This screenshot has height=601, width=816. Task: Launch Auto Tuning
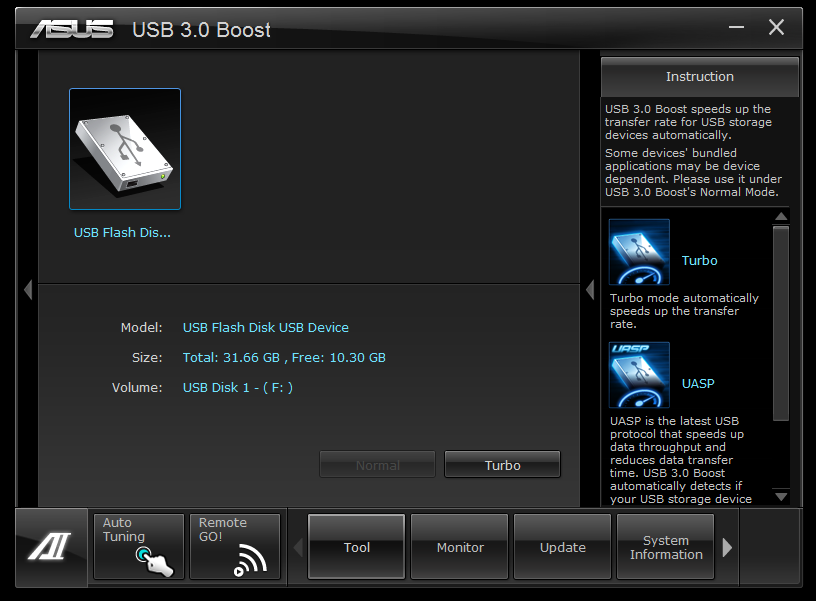[x=139, y=547]
